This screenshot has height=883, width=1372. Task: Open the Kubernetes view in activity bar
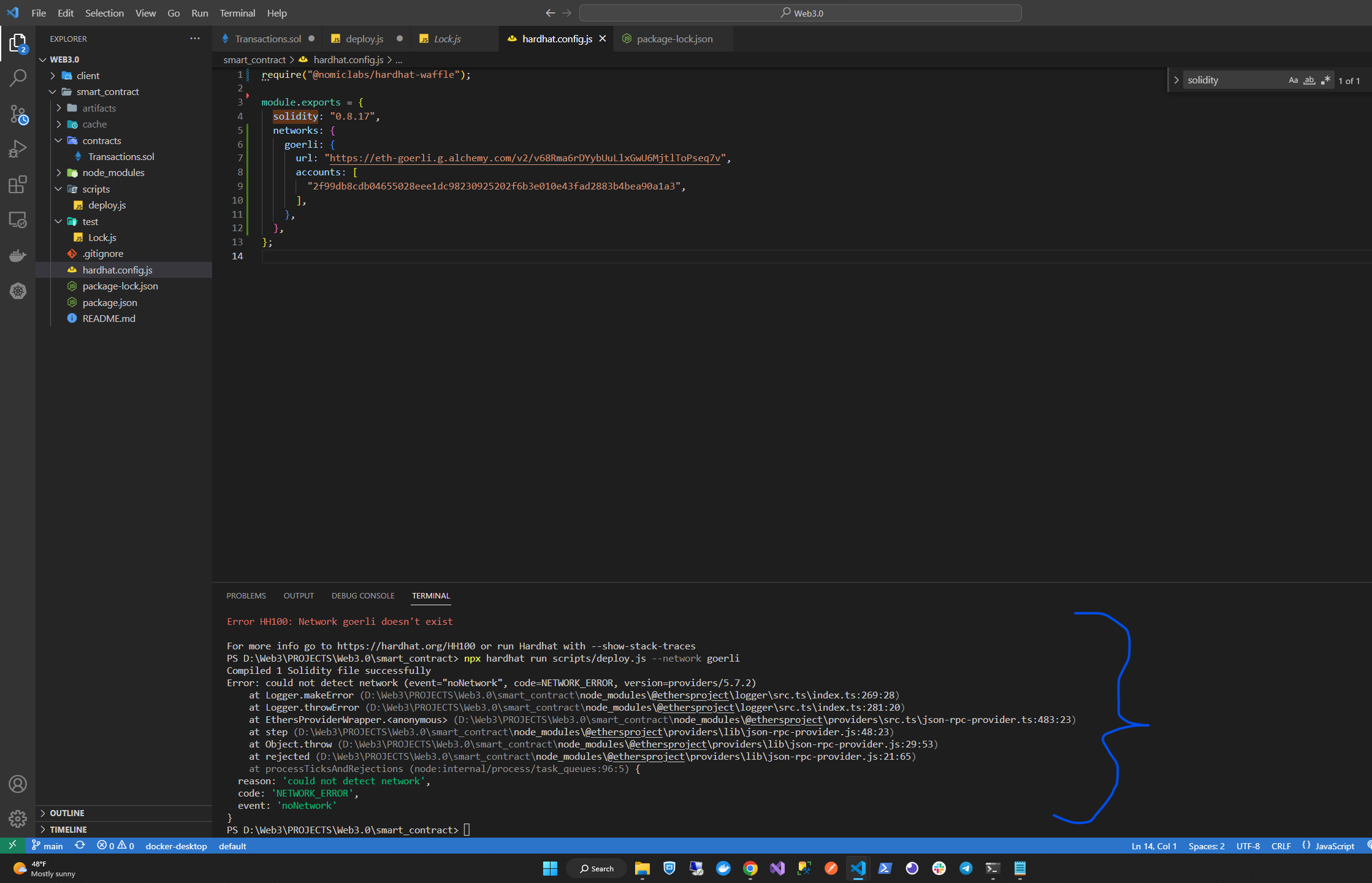[x=18, y=291]
